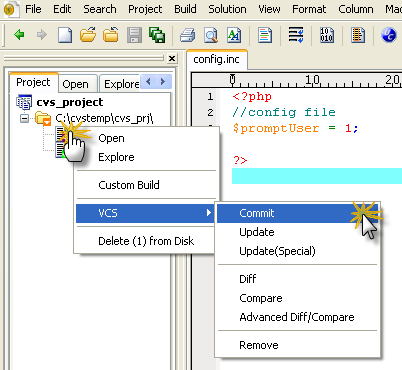Screen dimensions: 402x370
Task: Open the Search menu
Action: pyautogui.click(x=100, y=9)
